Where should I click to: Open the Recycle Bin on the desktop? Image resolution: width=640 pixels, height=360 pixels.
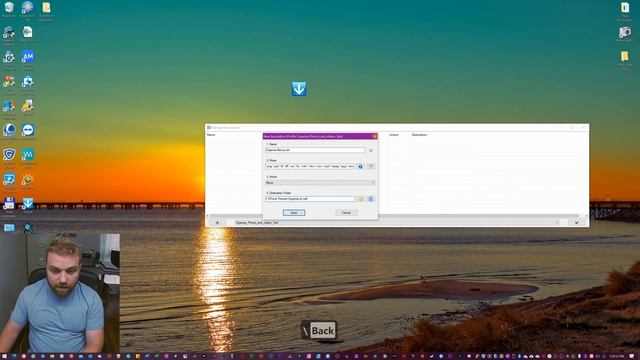pyautogui.click(x=9, y=7)
